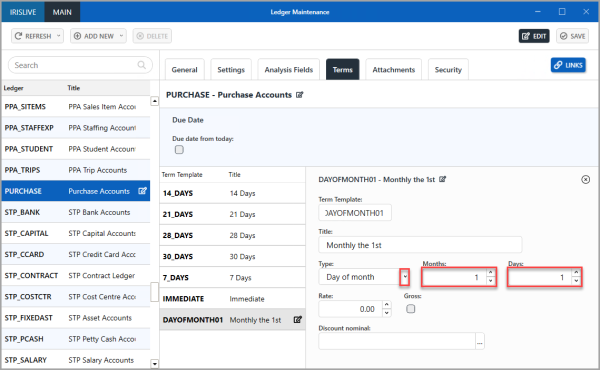Select the 14_DAYS term template row
The width and height of the screenshot is (600, 370).
click(x=233, y=193)
